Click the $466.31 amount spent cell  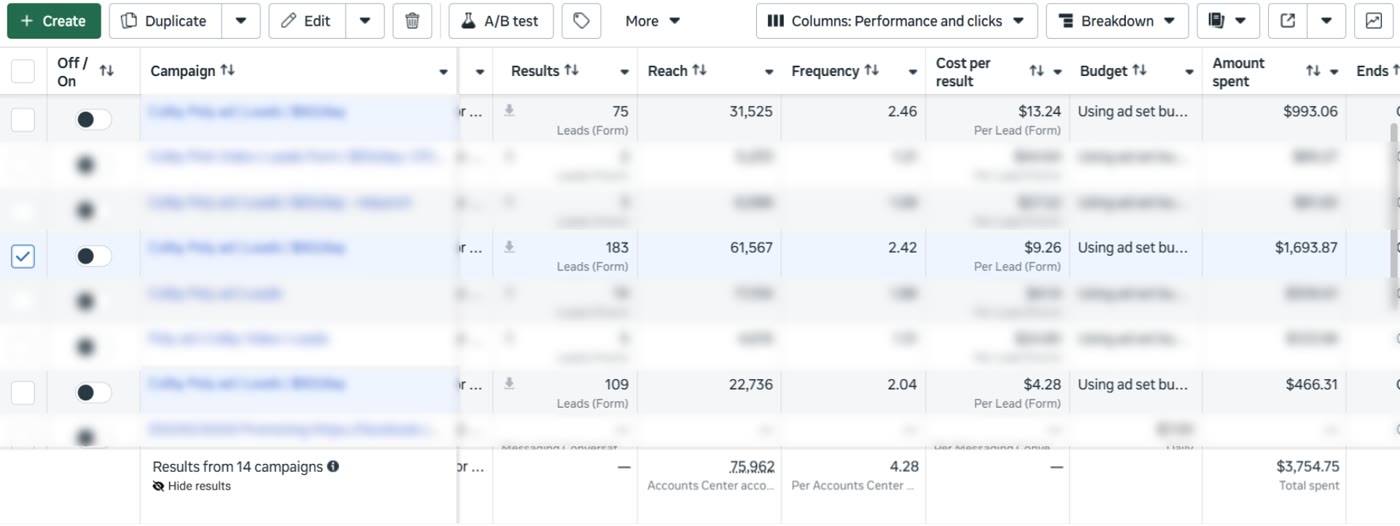[x=1274, y=393]
